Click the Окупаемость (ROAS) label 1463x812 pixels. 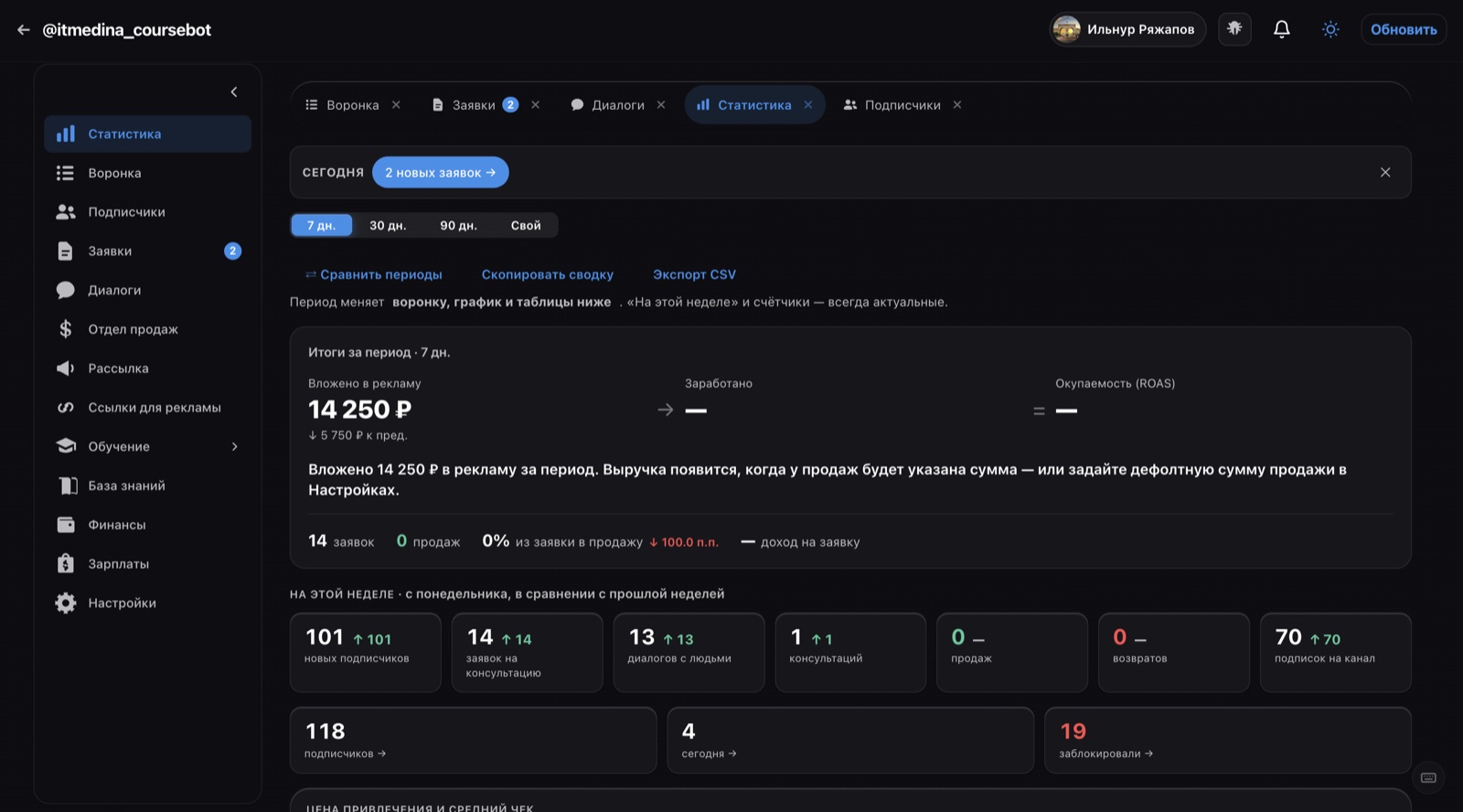pyautogui.click(x=1116, y=383)
